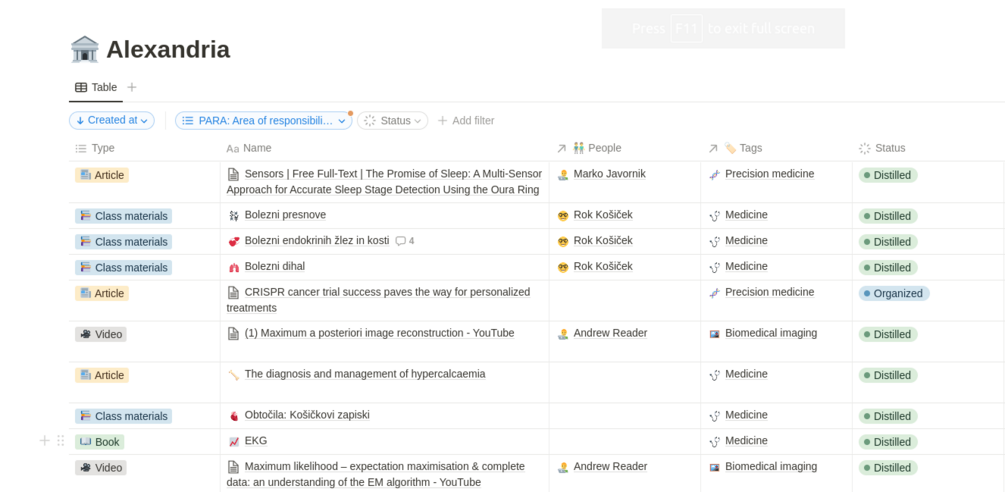This screenshot has height=492, width=1005.
Task: Click the drop icon next to Obtočila
Action: pos(233,416)
